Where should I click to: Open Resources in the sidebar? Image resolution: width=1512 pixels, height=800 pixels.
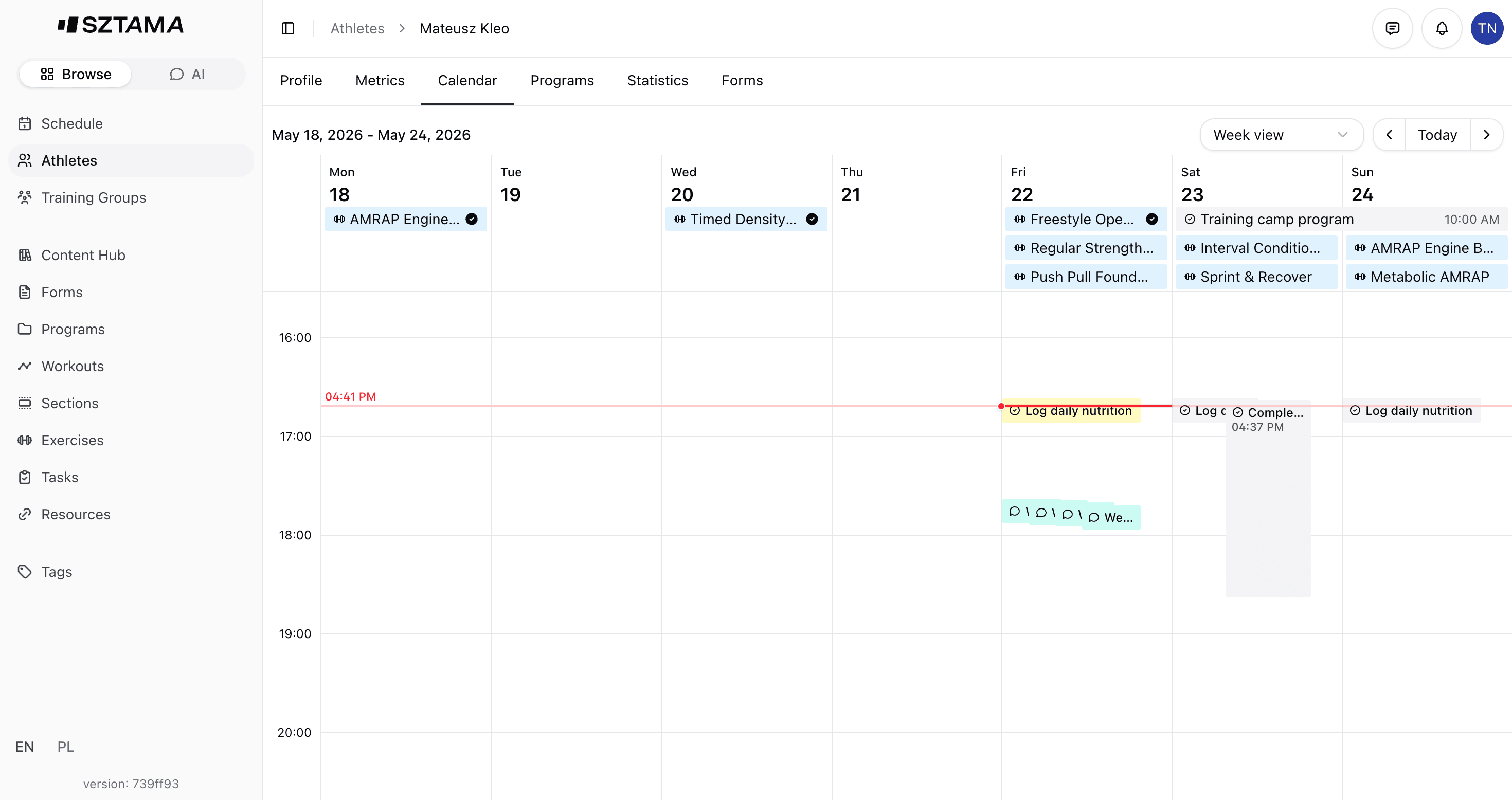point(131,514)
